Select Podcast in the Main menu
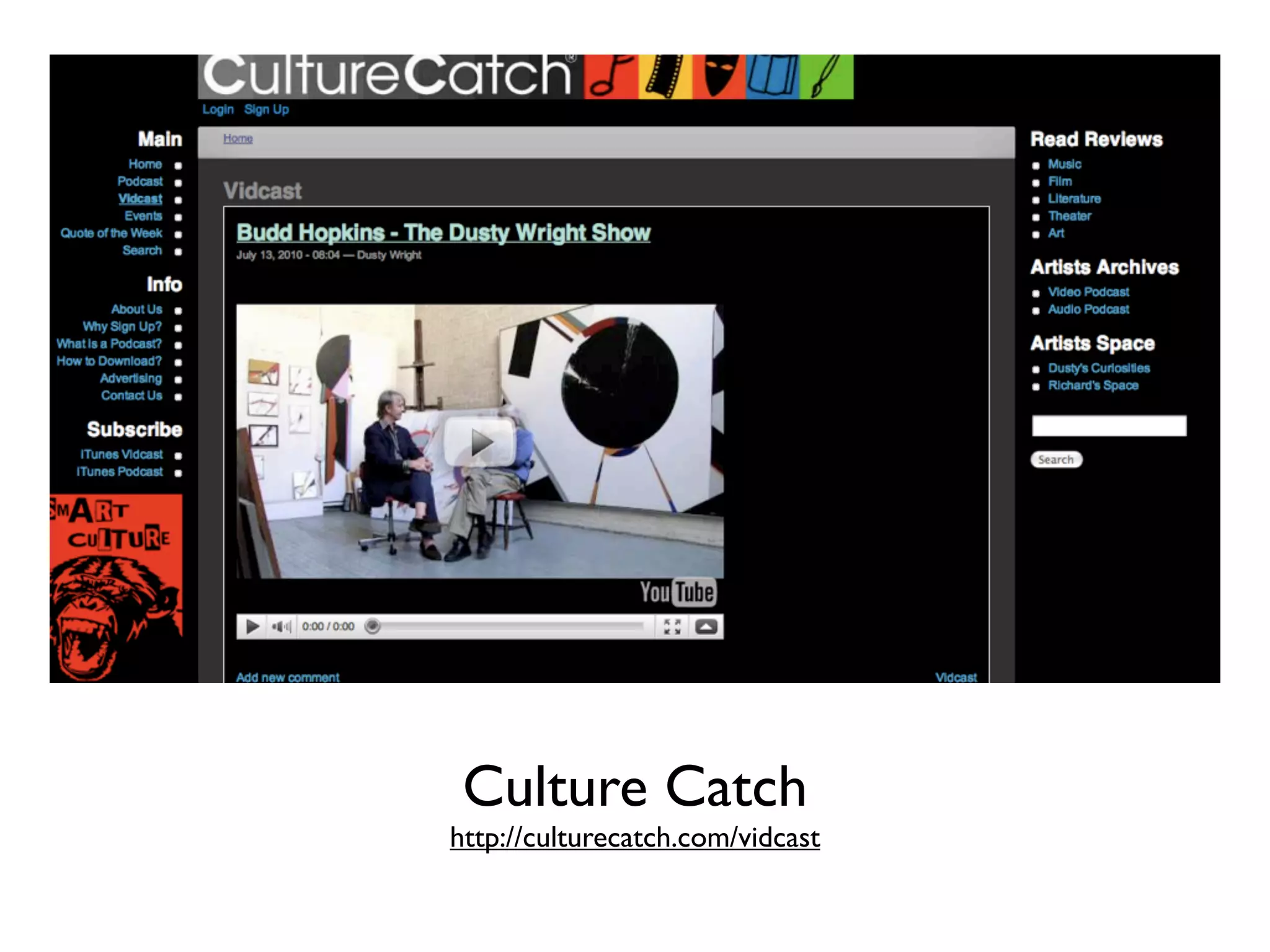 (x=140, y=182)
